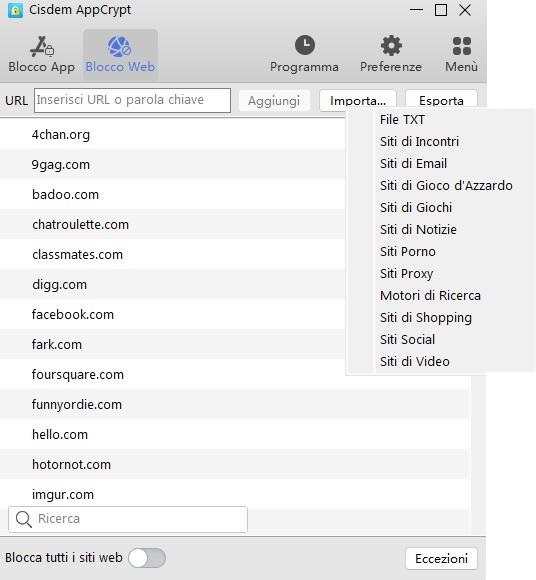
Task: Select Siti Proxy import option
Action: coord(406,273)
